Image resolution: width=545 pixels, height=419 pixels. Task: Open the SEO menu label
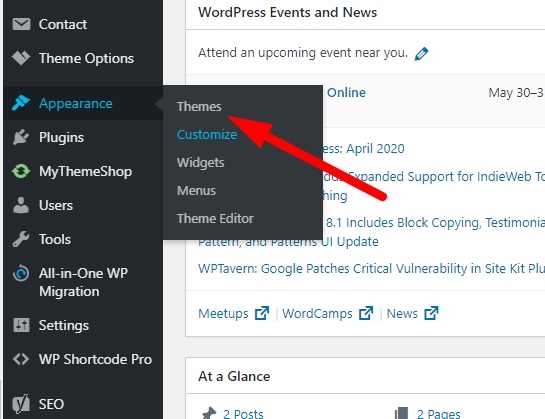pos(51,404)
